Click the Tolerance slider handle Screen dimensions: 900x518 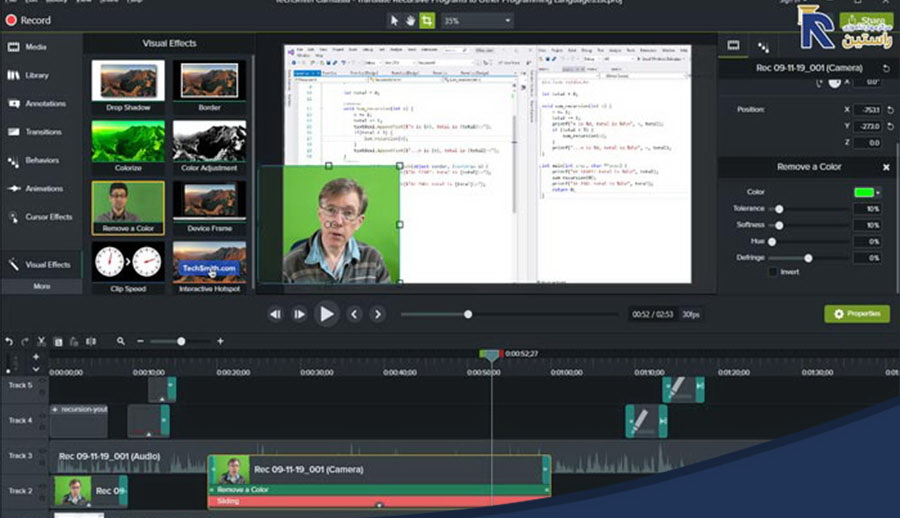click(779, 209)
